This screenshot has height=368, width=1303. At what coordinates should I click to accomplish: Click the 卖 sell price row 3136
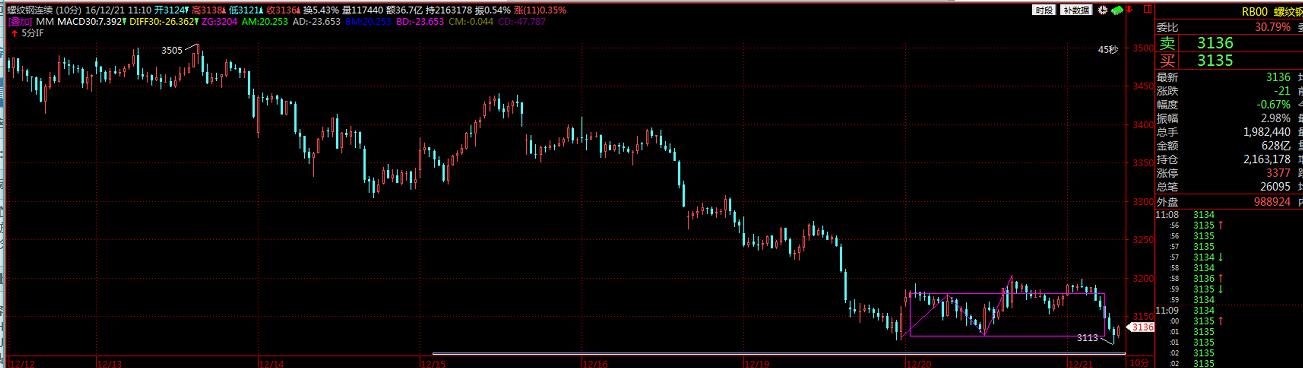(1229, 44)
